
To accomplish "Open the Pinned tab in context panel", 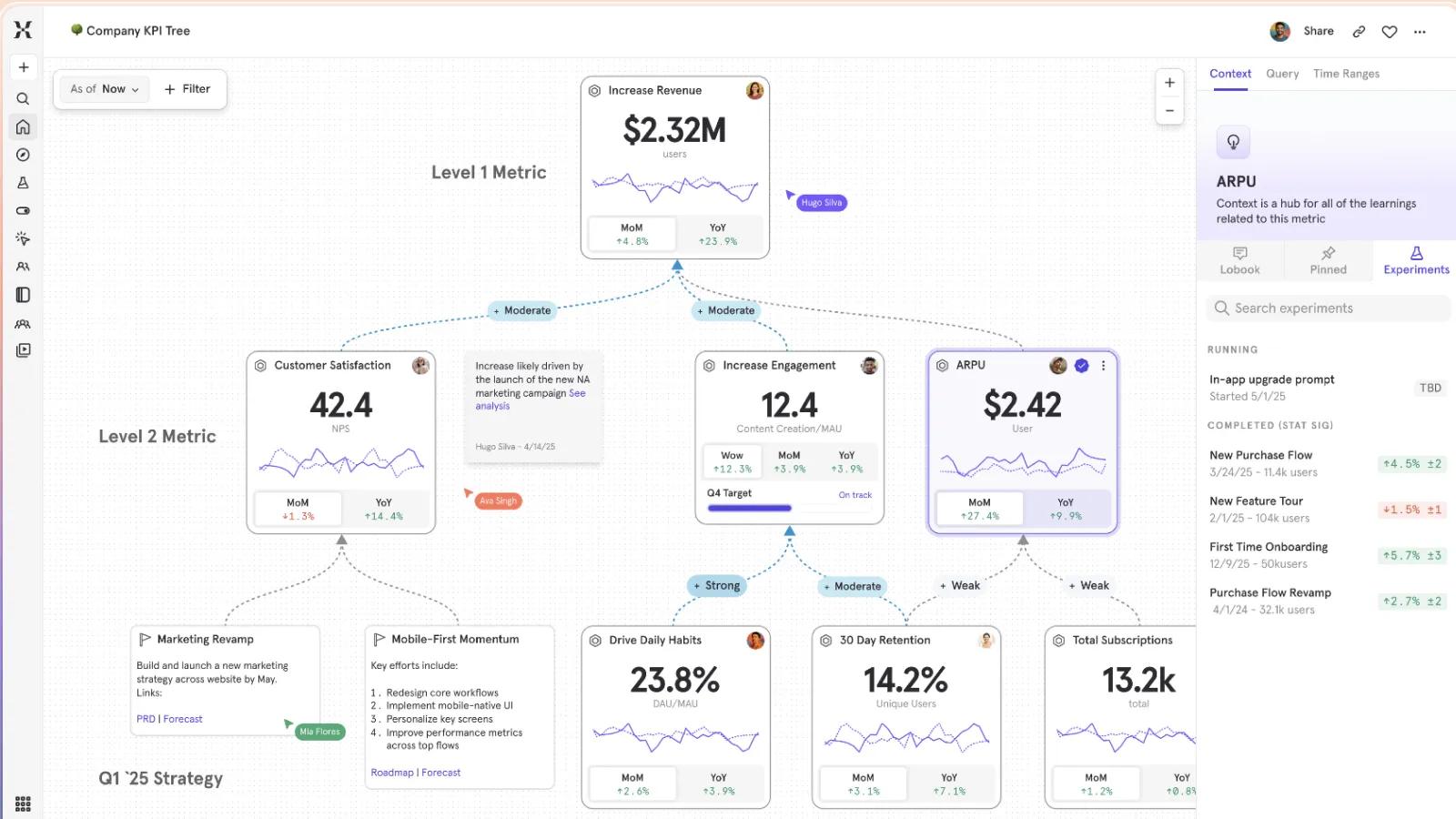I will click(x=1328, y=260).
